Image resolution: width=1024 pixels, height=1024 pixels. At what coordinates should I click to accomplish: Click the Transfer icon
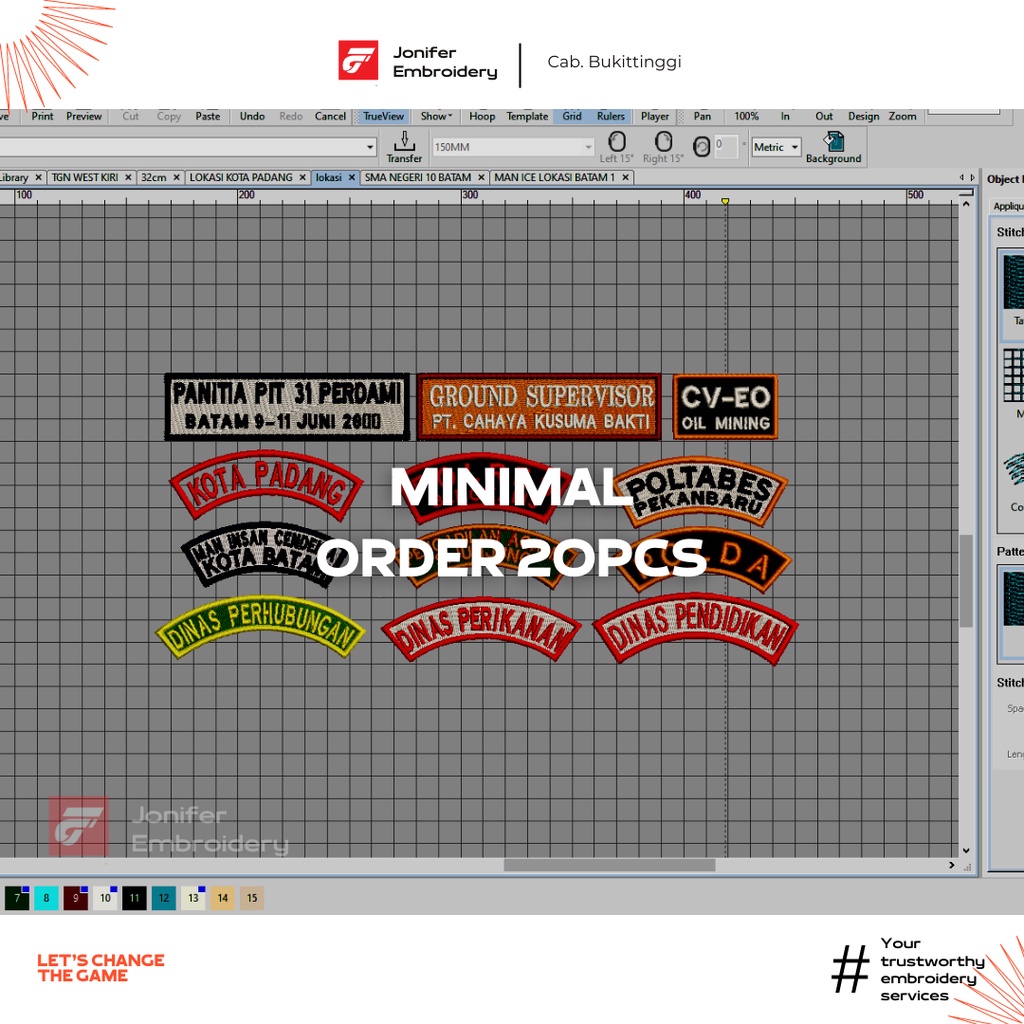coord(404,145)
